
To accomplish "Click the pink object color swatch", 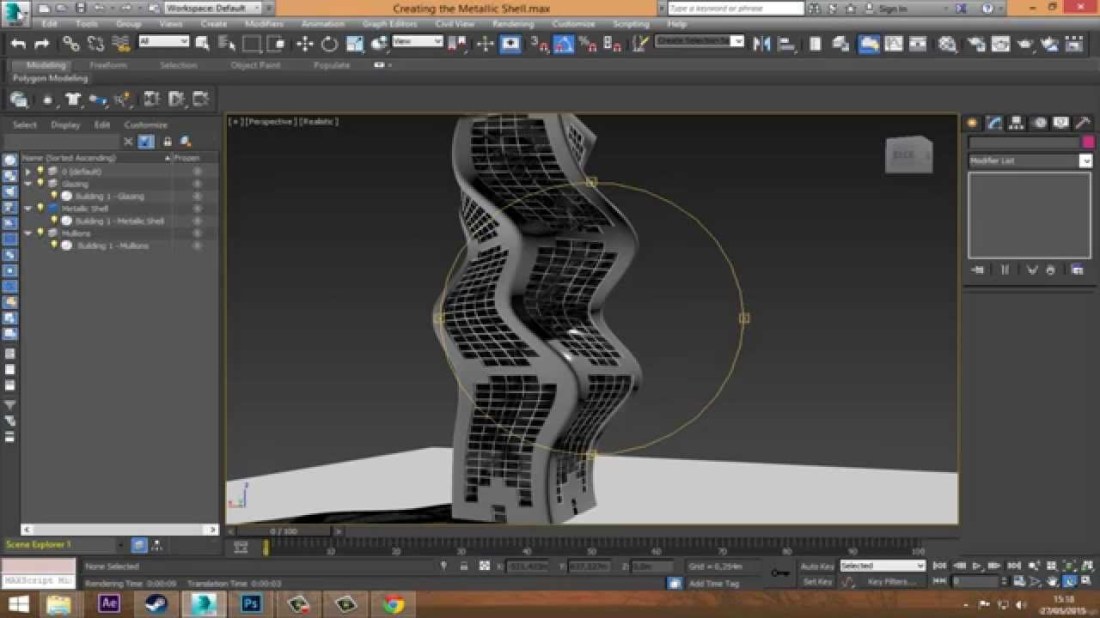I will 1088,143.
